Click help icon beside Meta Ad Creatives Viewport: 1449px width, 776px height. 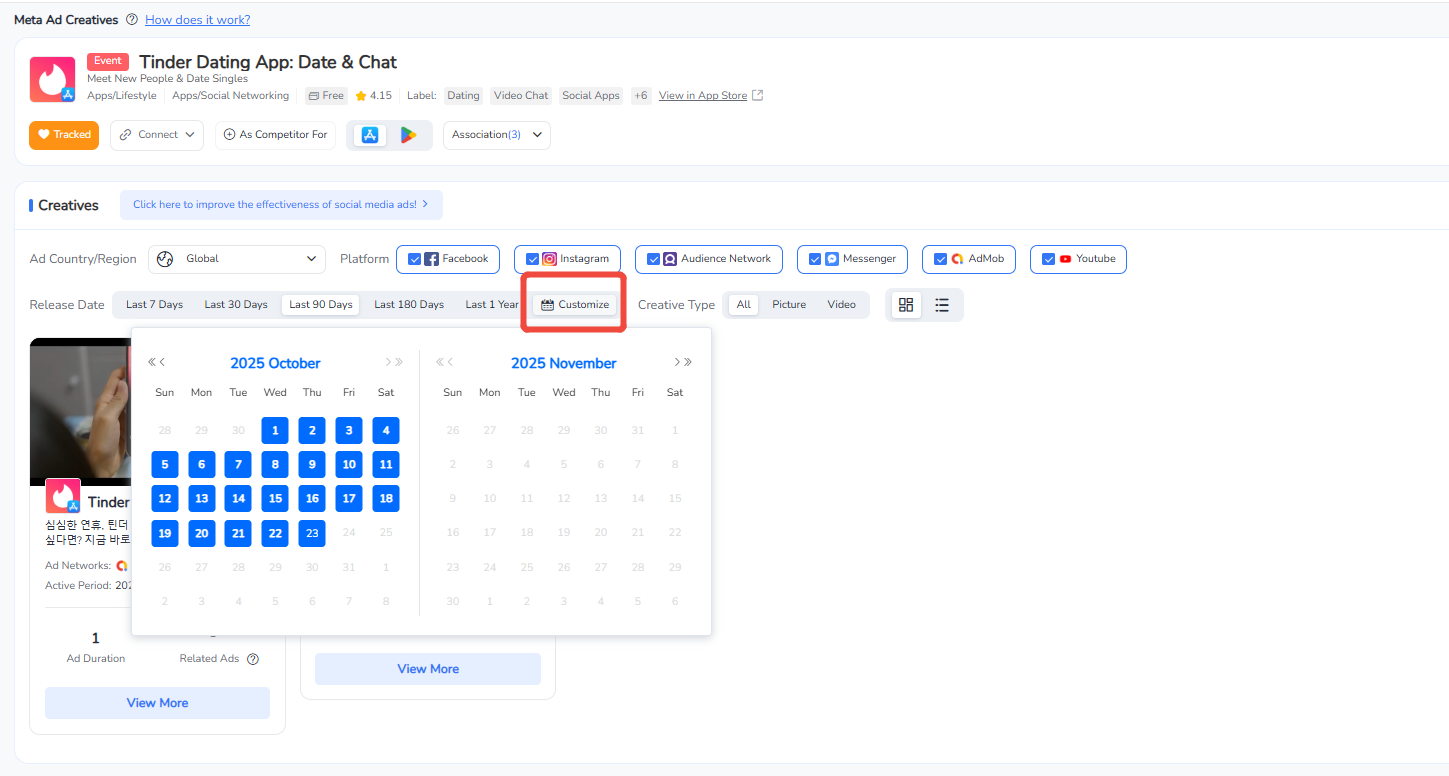point(132,20)
